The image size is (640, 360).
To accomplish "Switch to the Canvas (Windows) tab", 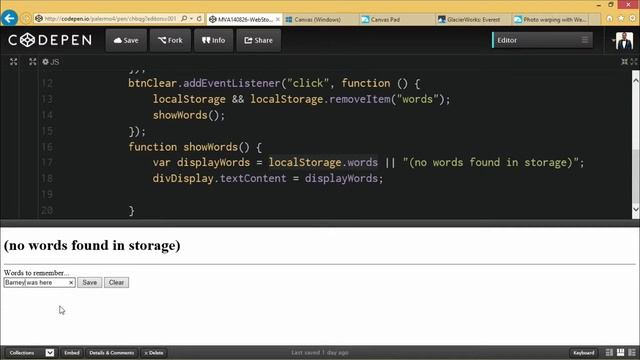I will tap(321, 19).
